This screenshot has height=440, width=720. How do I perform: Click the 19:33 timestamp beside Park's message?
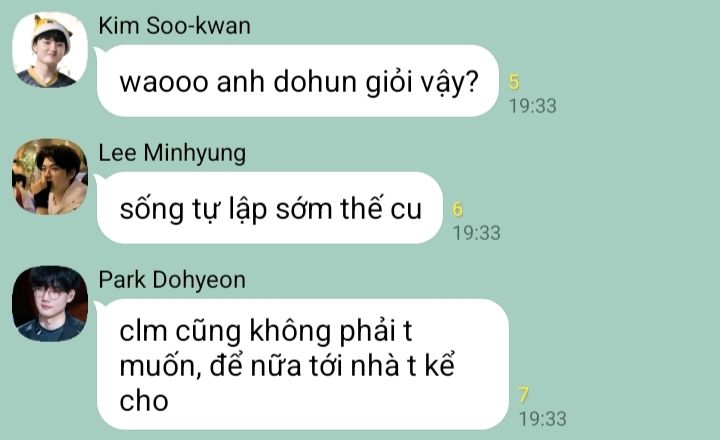point(543,419)
